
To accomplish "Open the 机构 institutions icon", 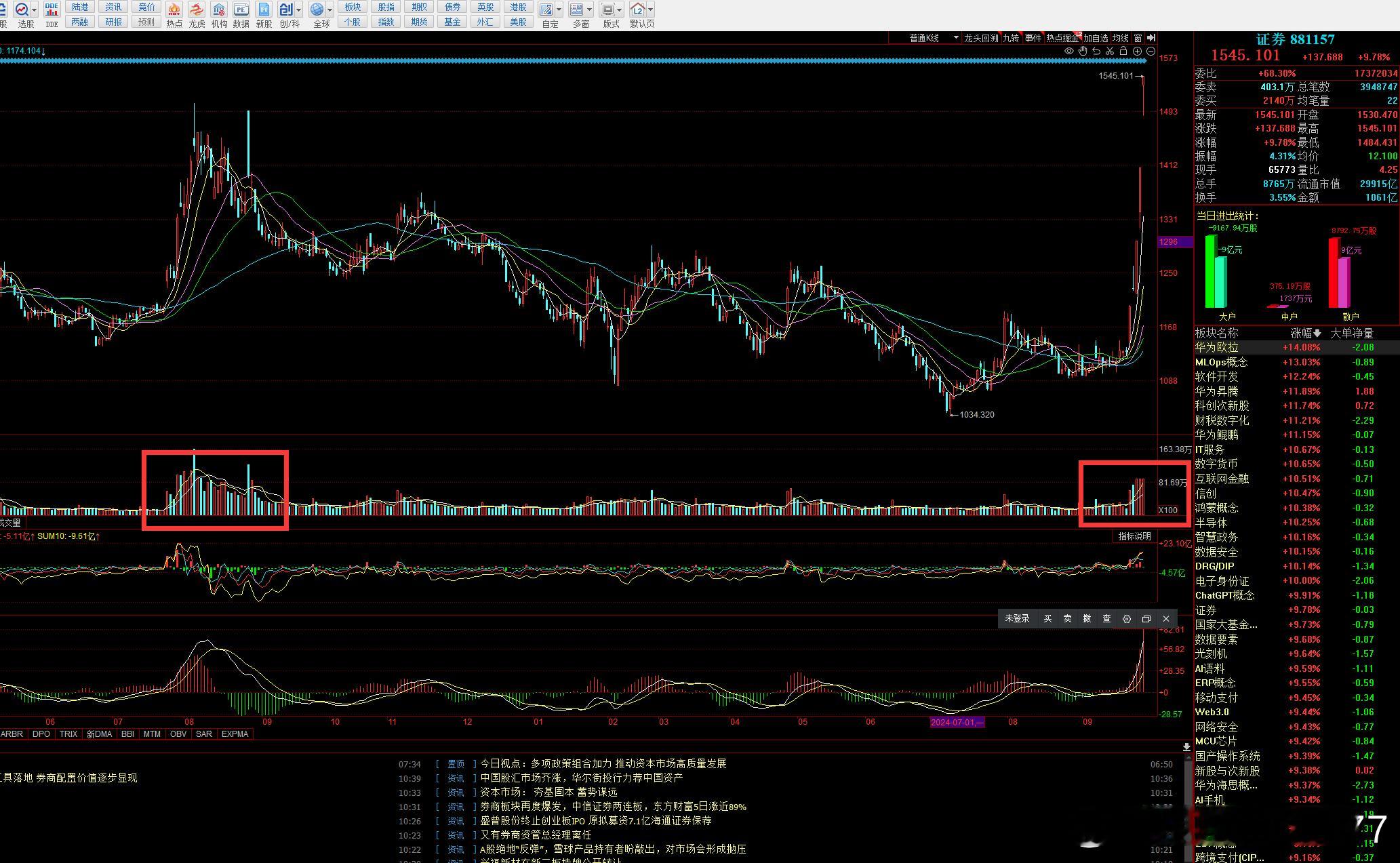I will 219,9.
